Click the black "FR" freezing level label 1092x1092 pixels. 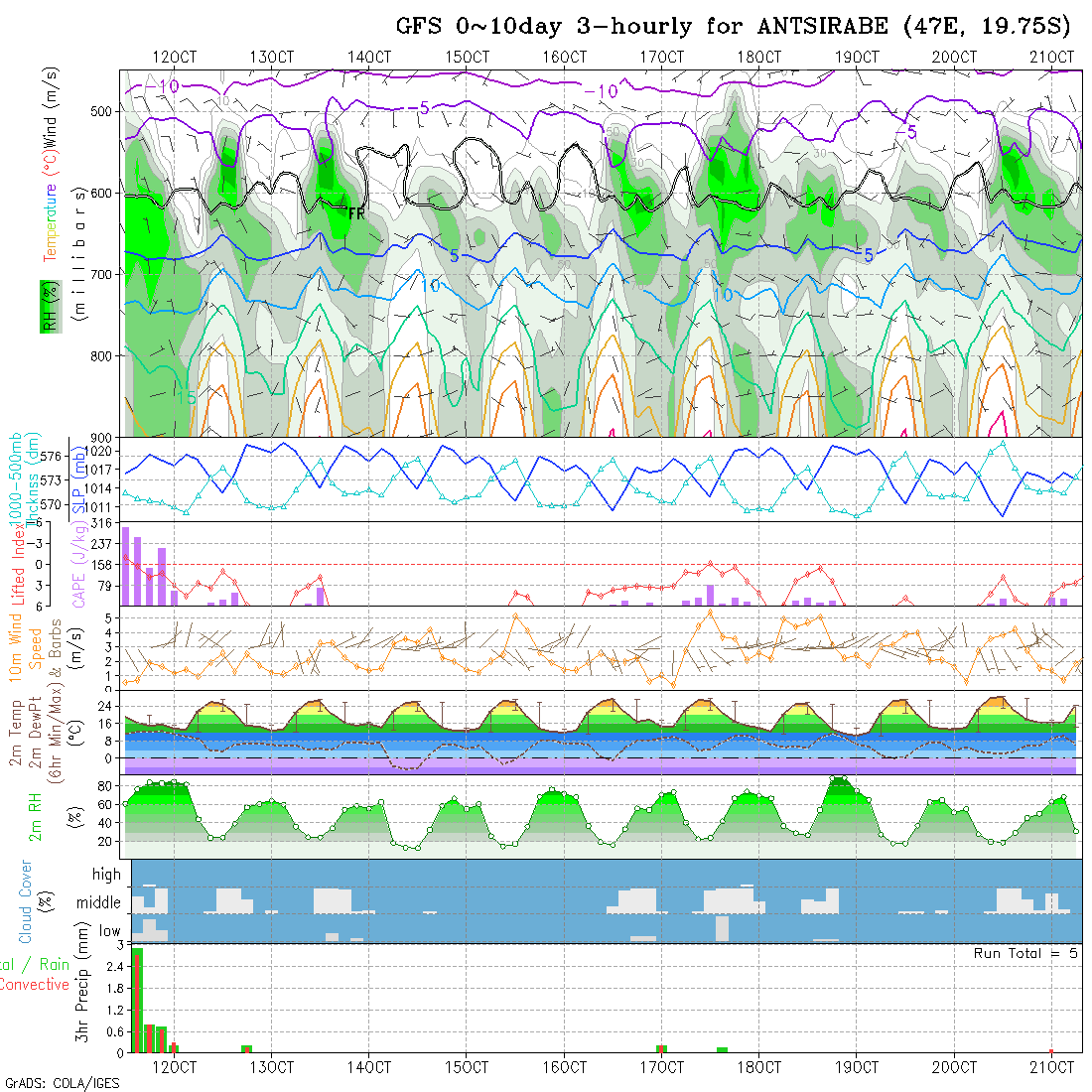pos(356,212)
